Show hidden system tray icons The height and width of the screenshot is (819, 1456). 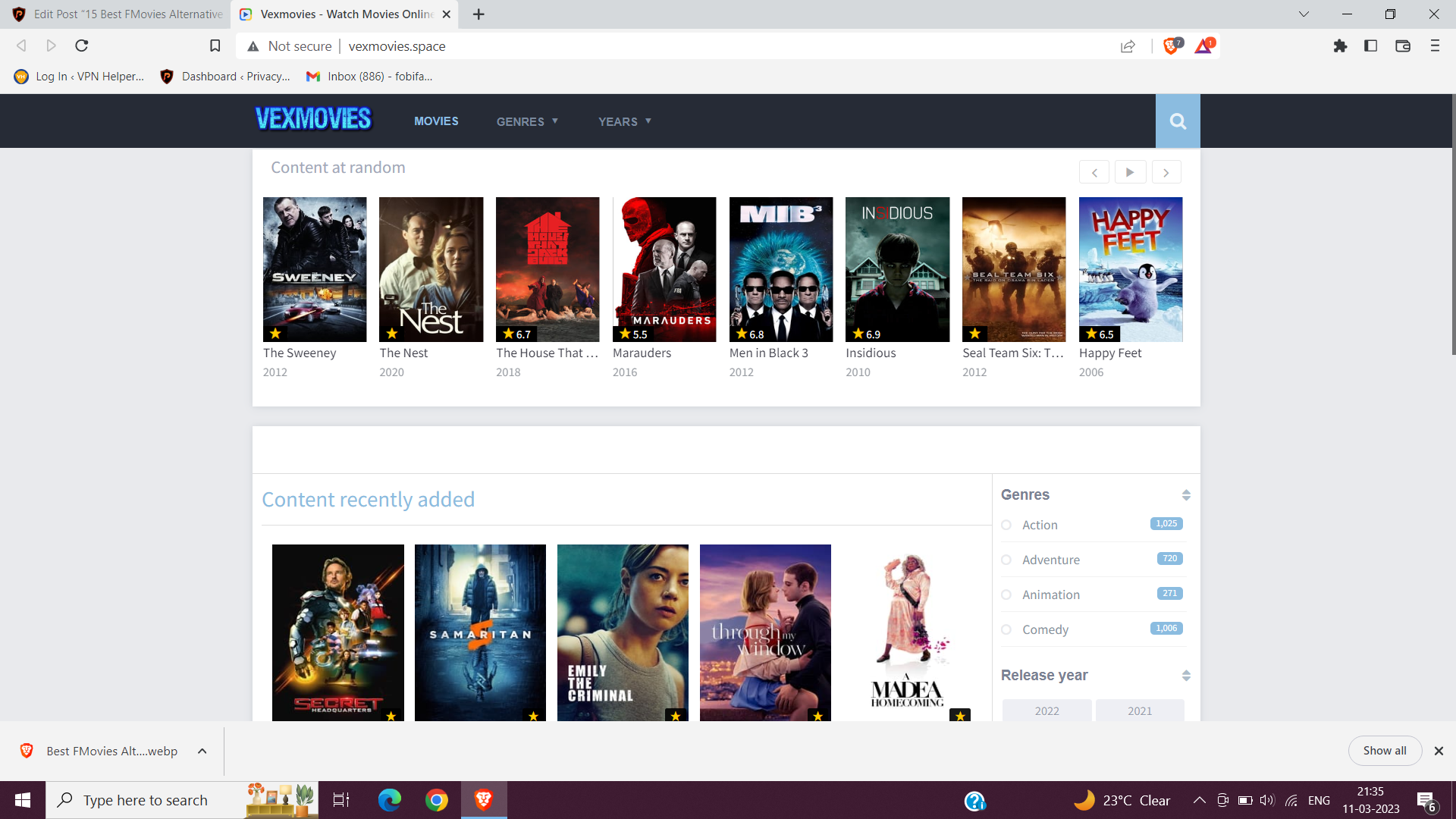coord(1200,800)
